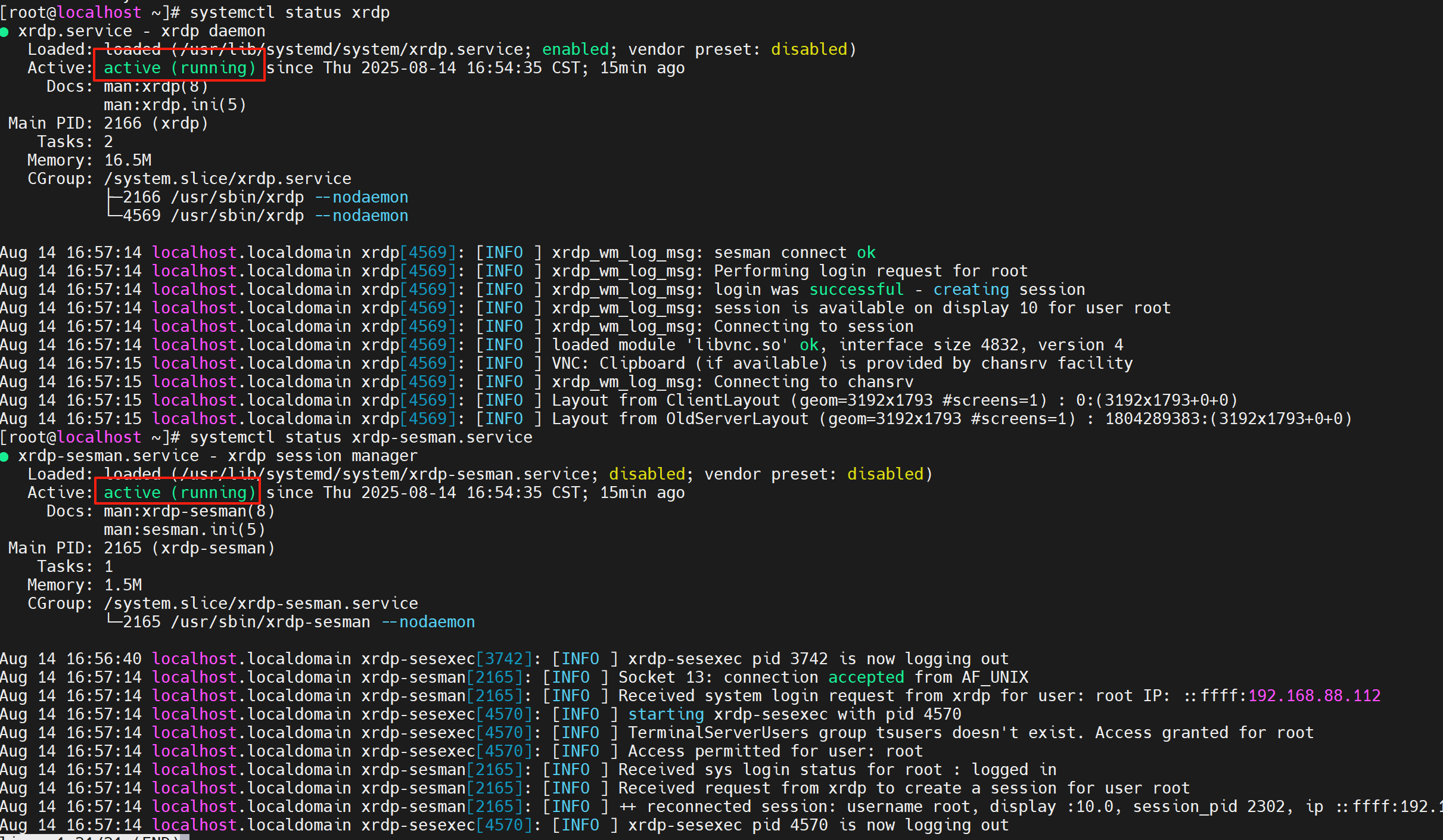
Task: Click the Memory value 16.5M
Action: (127, 160)
